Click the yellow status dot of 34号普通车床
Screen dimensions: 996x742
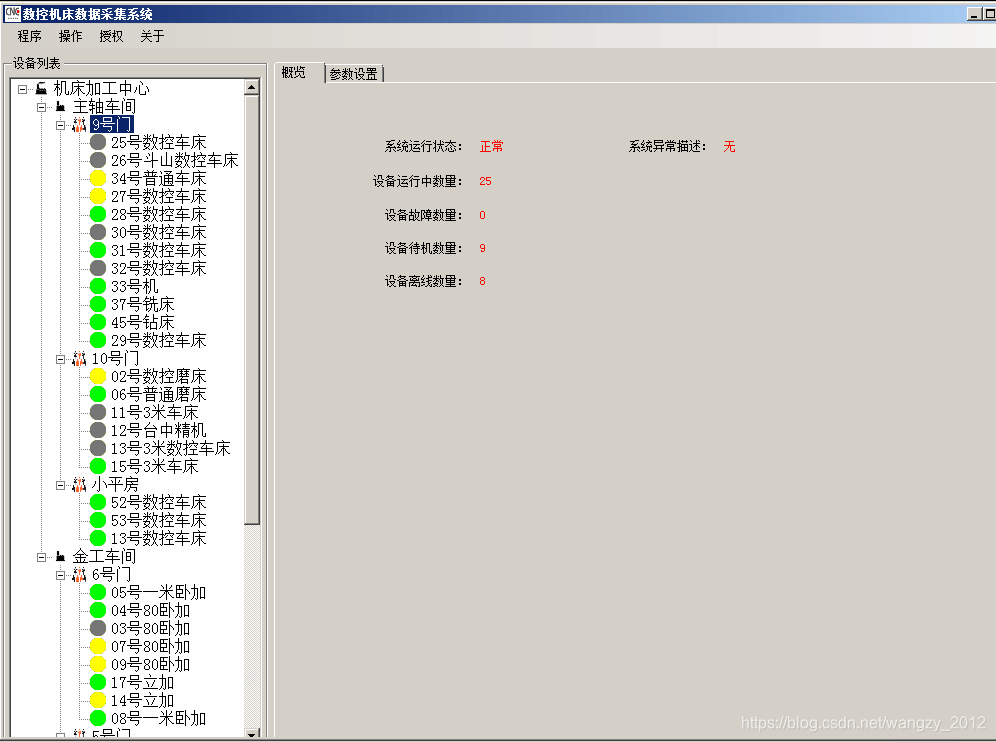[x=97, y=178]
